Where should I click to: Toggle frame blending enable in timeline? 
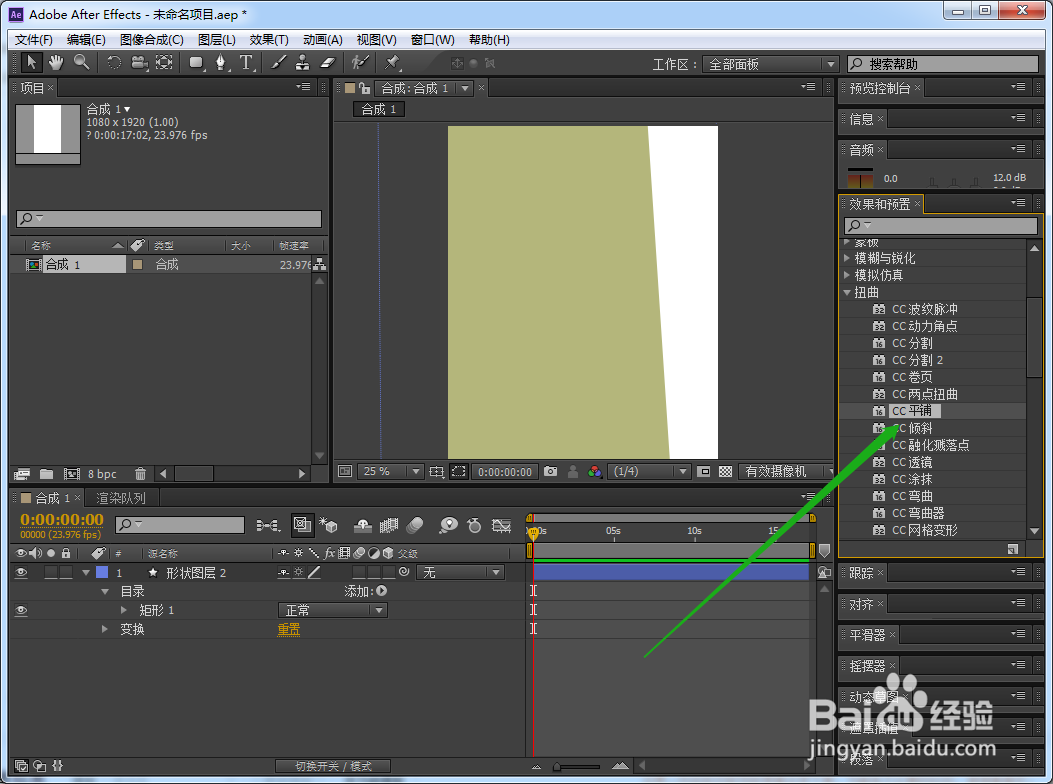click(x=389, y=525)
